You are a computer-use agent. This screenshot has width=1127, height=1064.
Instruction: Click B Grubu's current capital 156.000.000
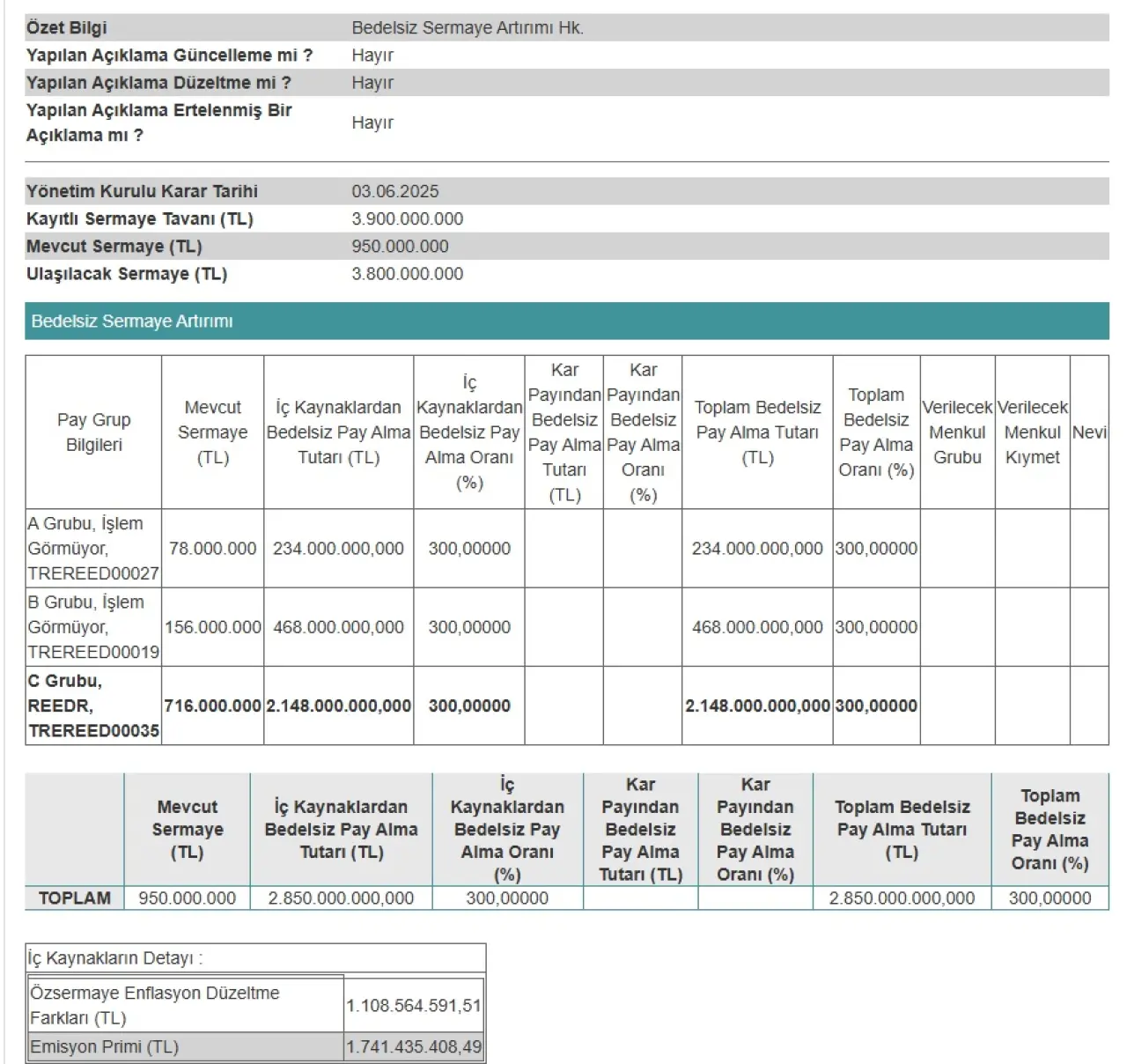pos(212,627)
